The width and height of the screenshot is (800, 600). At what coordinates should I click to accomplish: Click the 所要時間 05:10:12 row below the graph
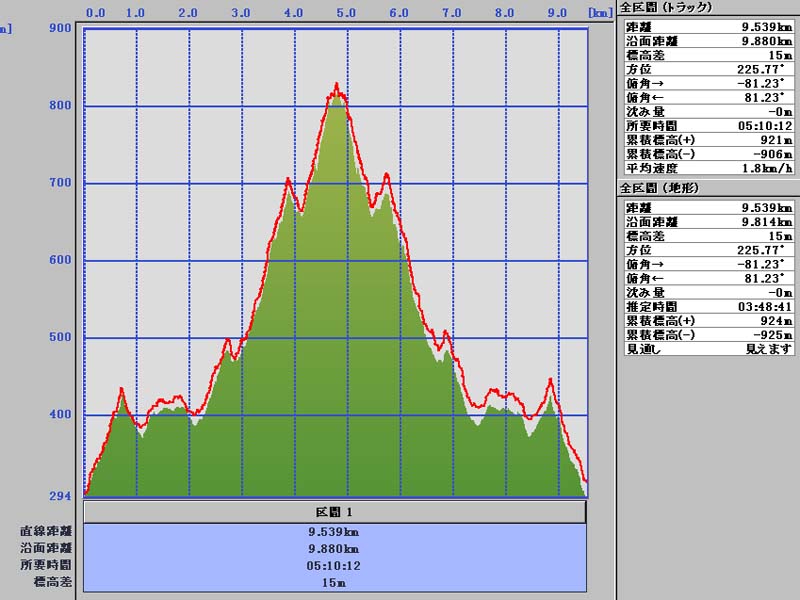pos(334,565)
